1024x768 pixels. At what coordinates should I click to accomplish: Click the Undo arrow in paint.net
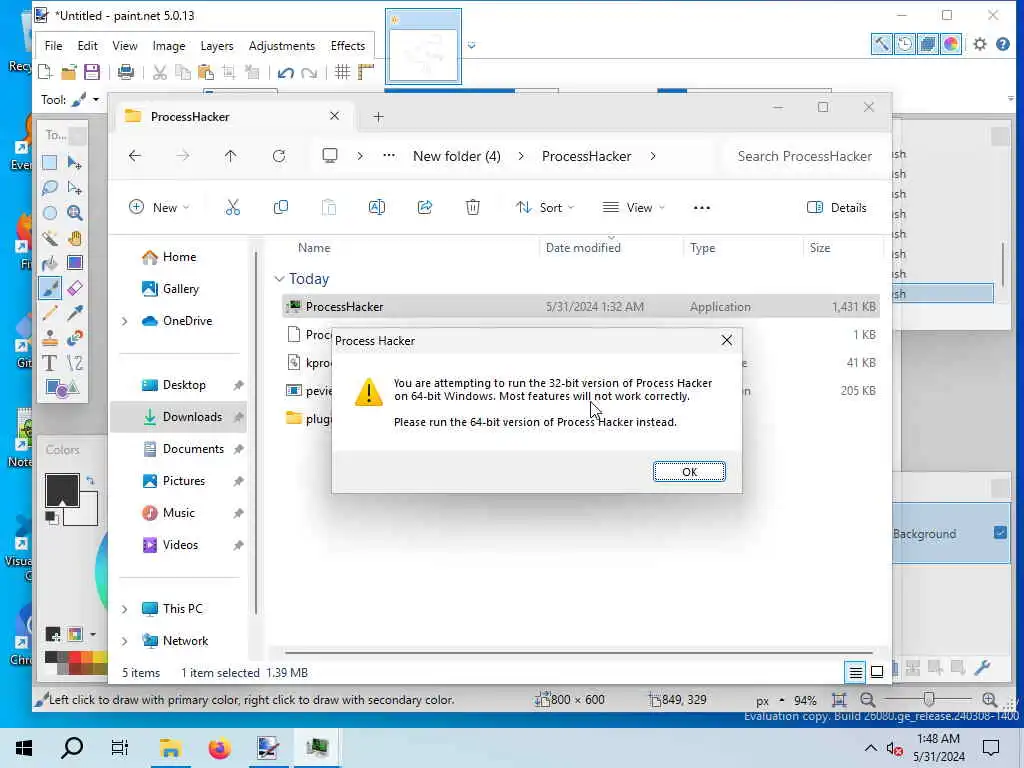(285, 72)
